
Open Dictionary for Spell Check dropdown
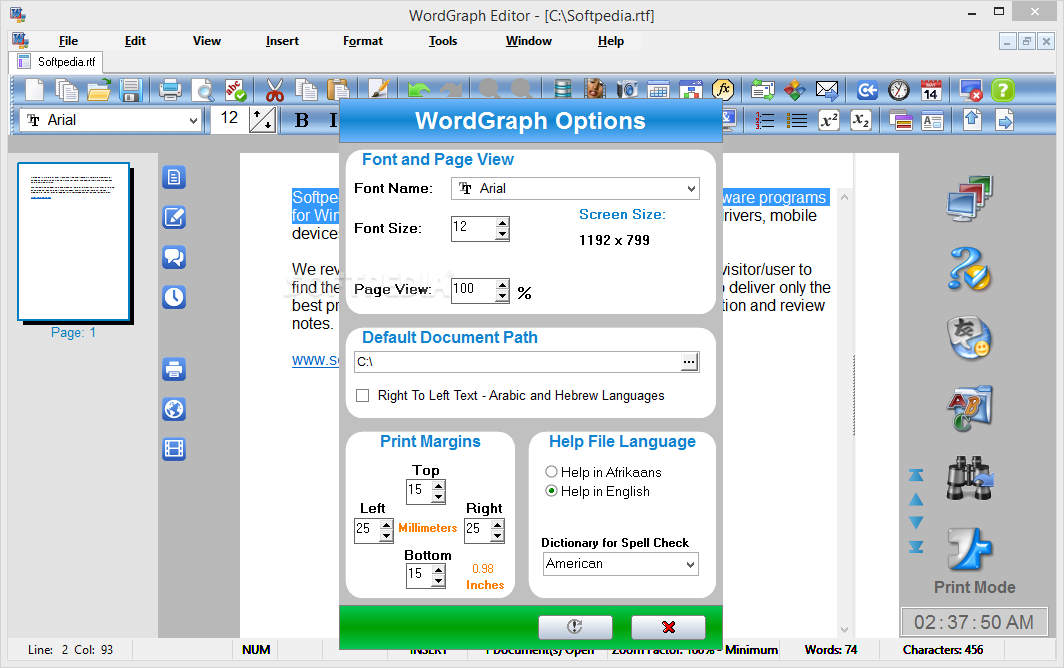point(690,564)
